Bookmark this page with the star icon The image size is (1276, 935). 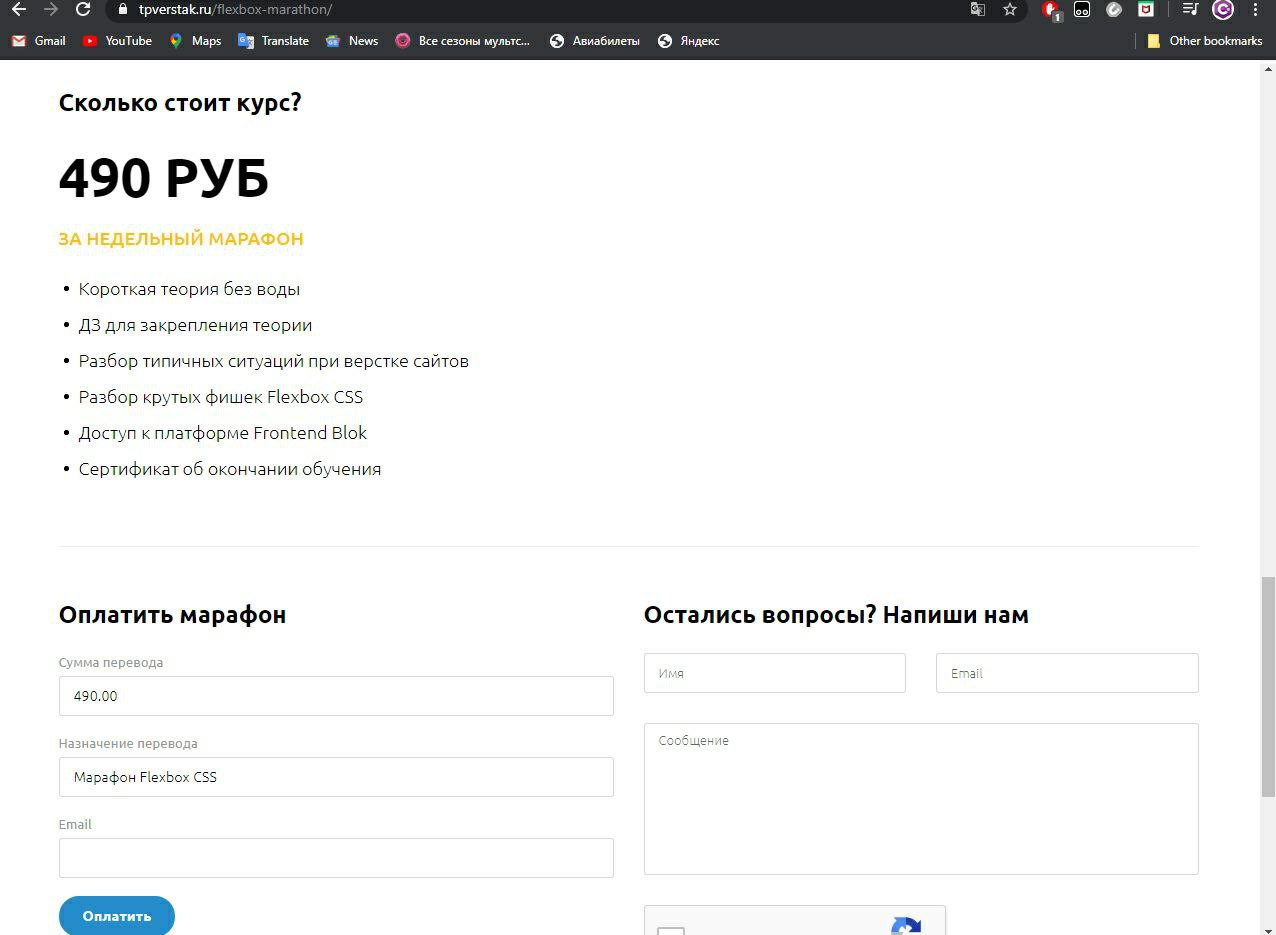pyautogui.click(x=1010, y=10)
